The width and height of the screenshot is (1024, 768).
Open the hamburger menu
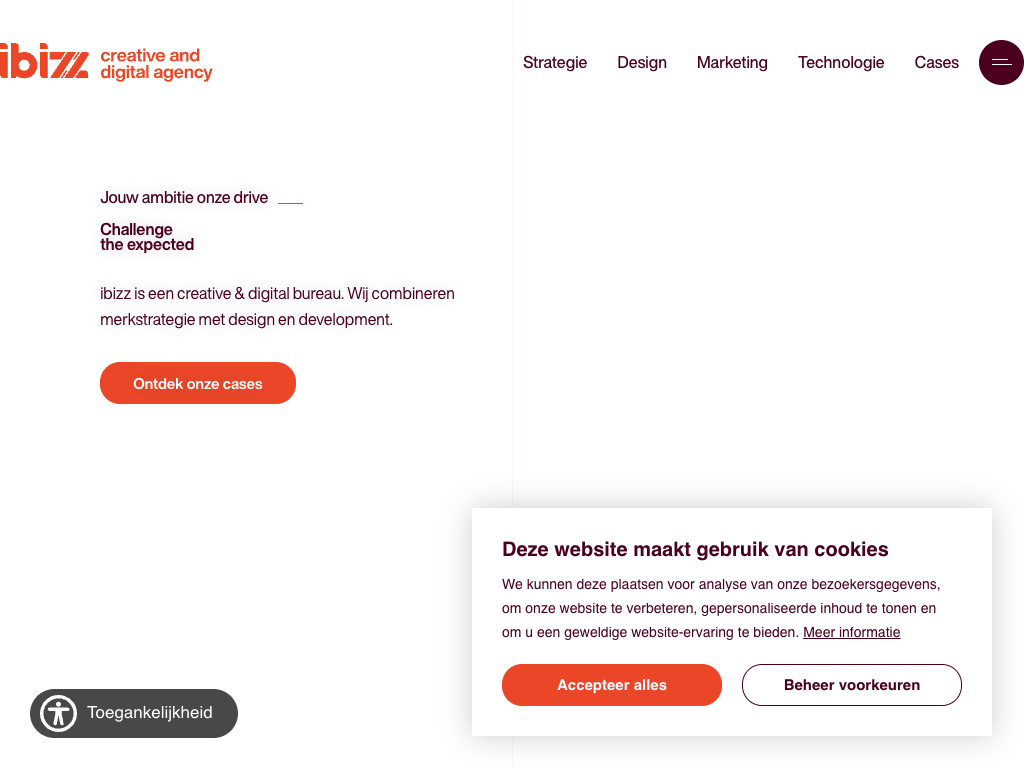click(x=1001, y=62)
